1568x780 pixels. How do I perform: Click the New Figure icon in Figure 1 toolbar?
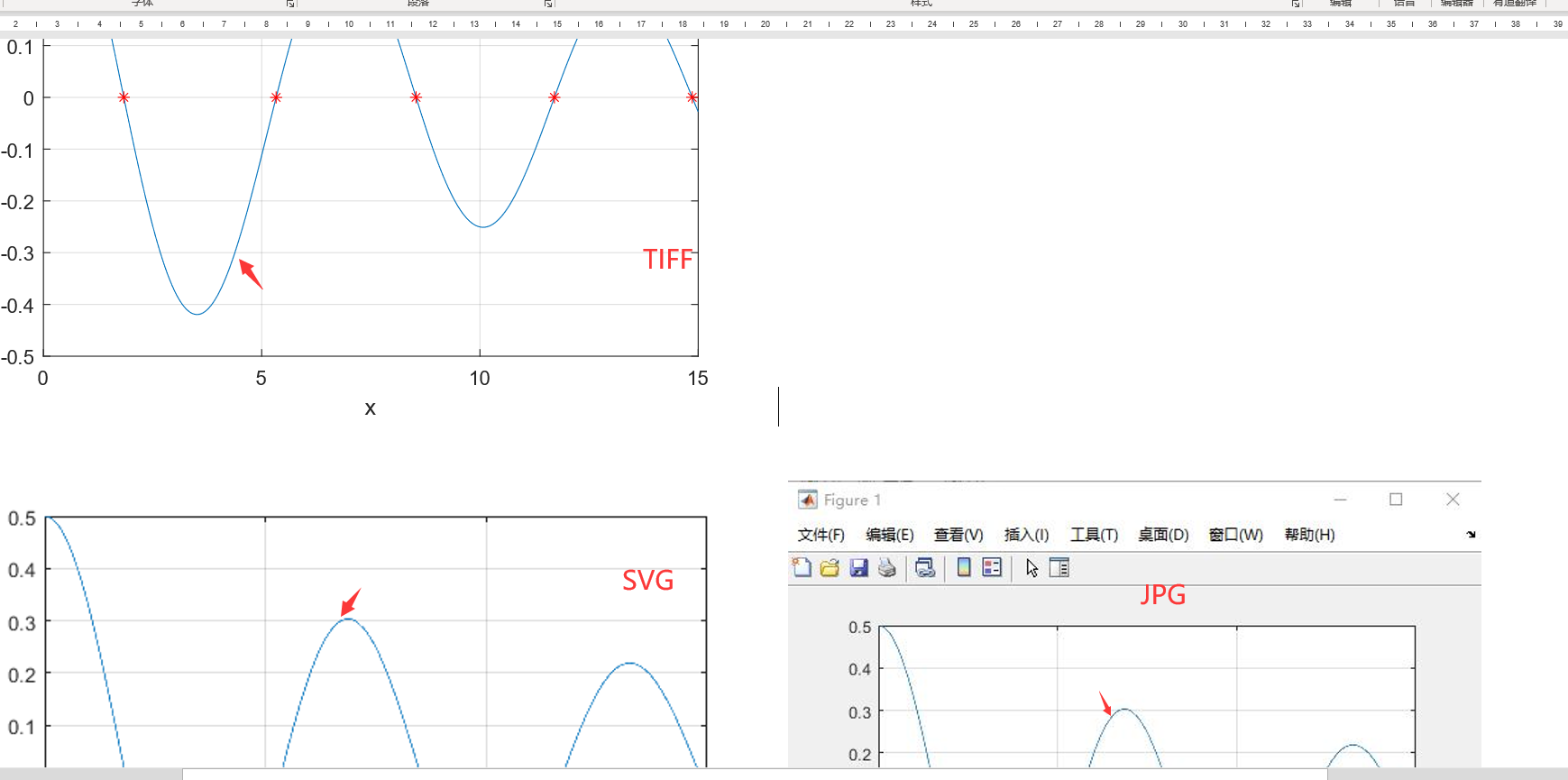[x=802, y=567]
